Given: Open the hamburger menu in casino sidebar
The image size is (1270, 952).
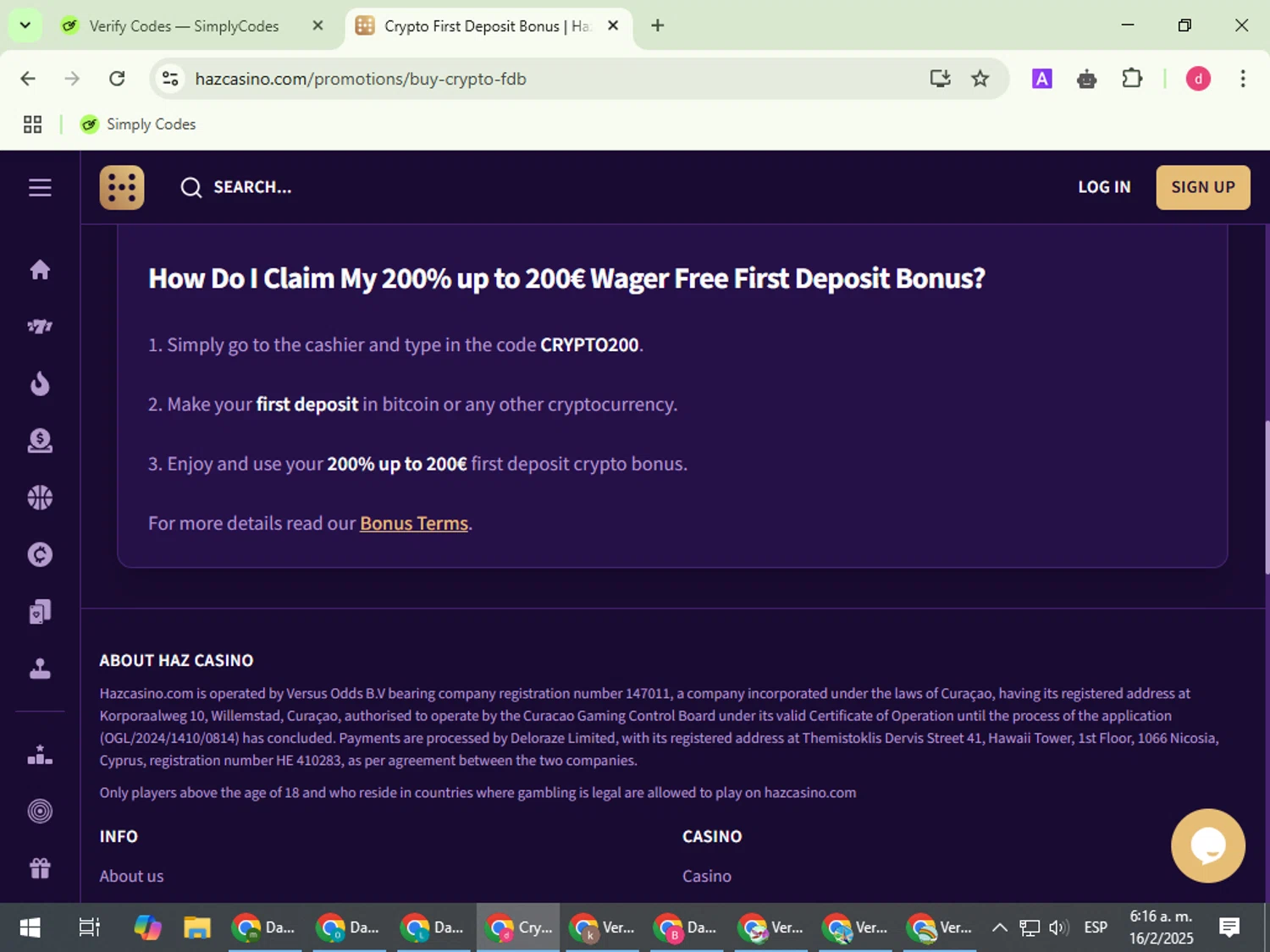Looking at the screenshot, I should [40, 187].
